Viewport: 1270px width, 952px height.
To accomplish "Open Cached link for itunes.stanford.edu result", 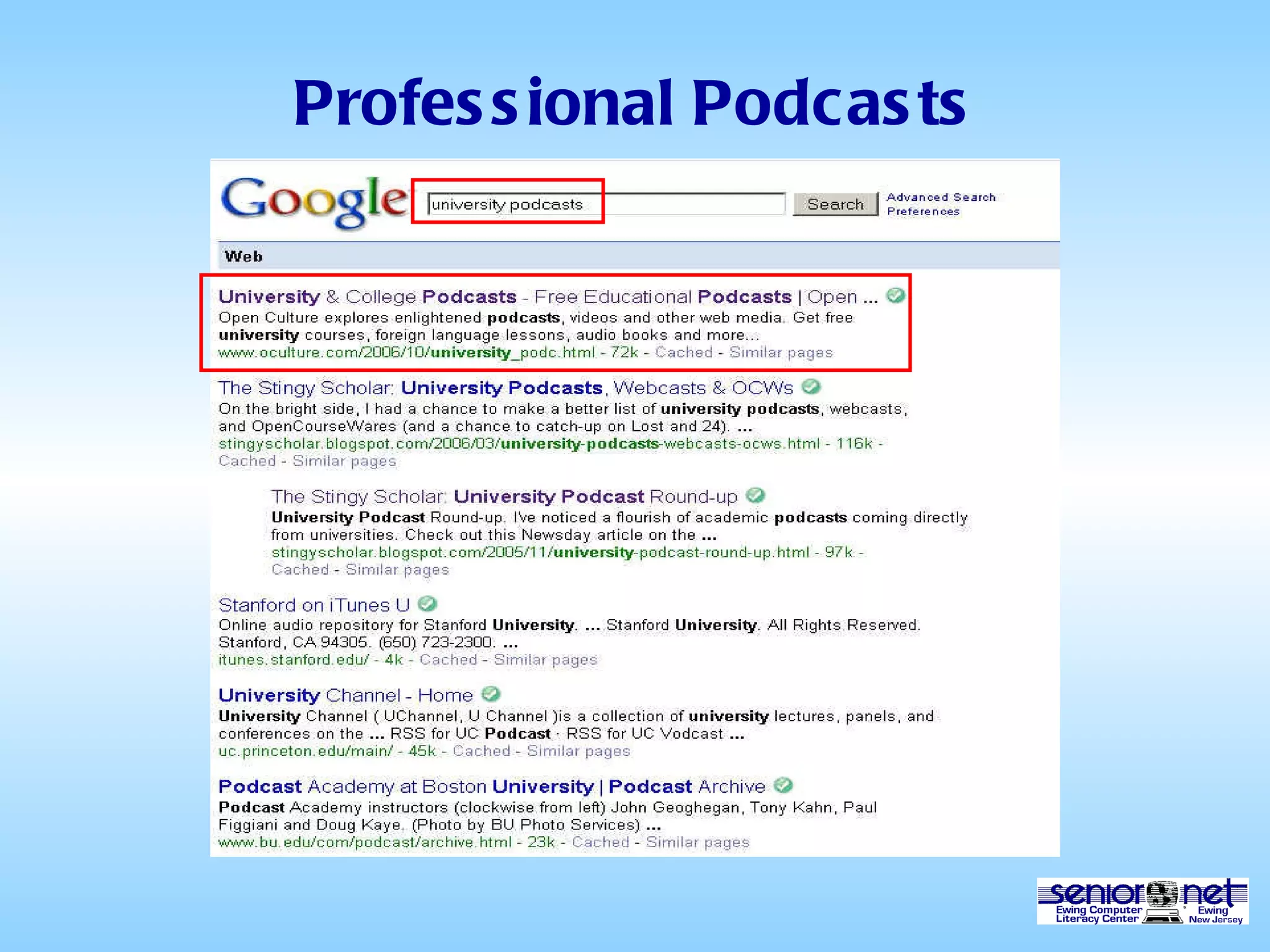I will click(x=448, y=659).
